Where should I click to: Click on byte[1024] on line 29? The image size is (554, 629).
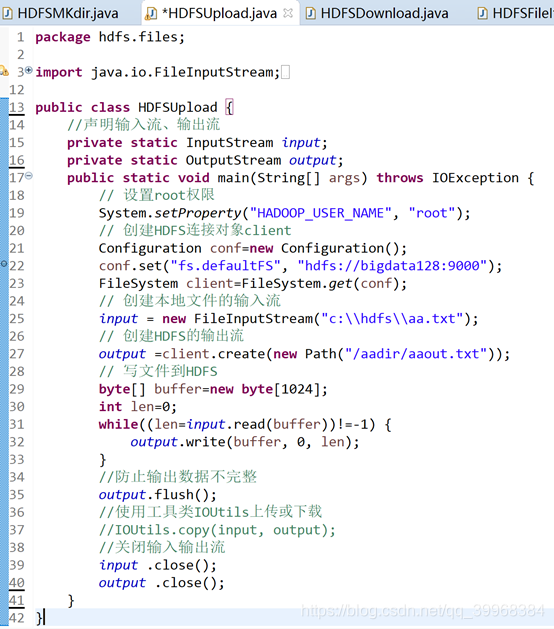click(x=280, y=389)
